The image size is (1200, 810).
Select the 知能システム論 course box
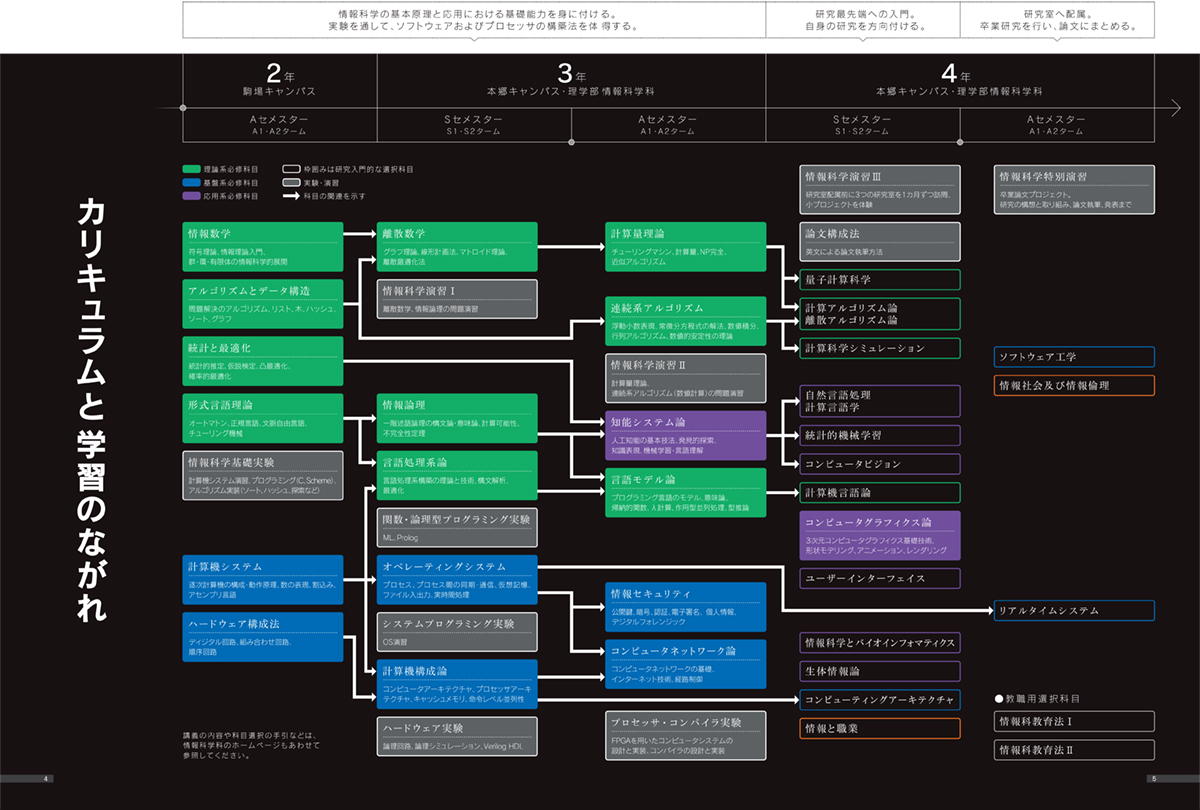pos(686,435)
